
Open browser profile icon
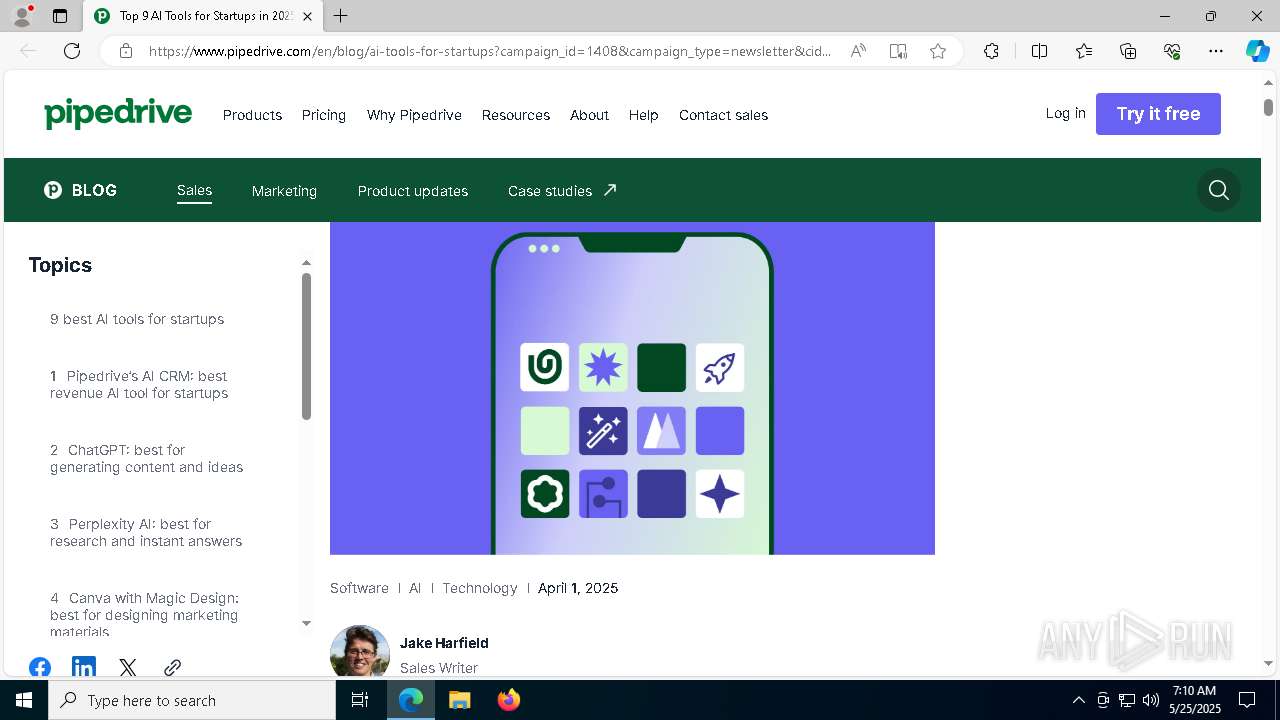point(22,16)
